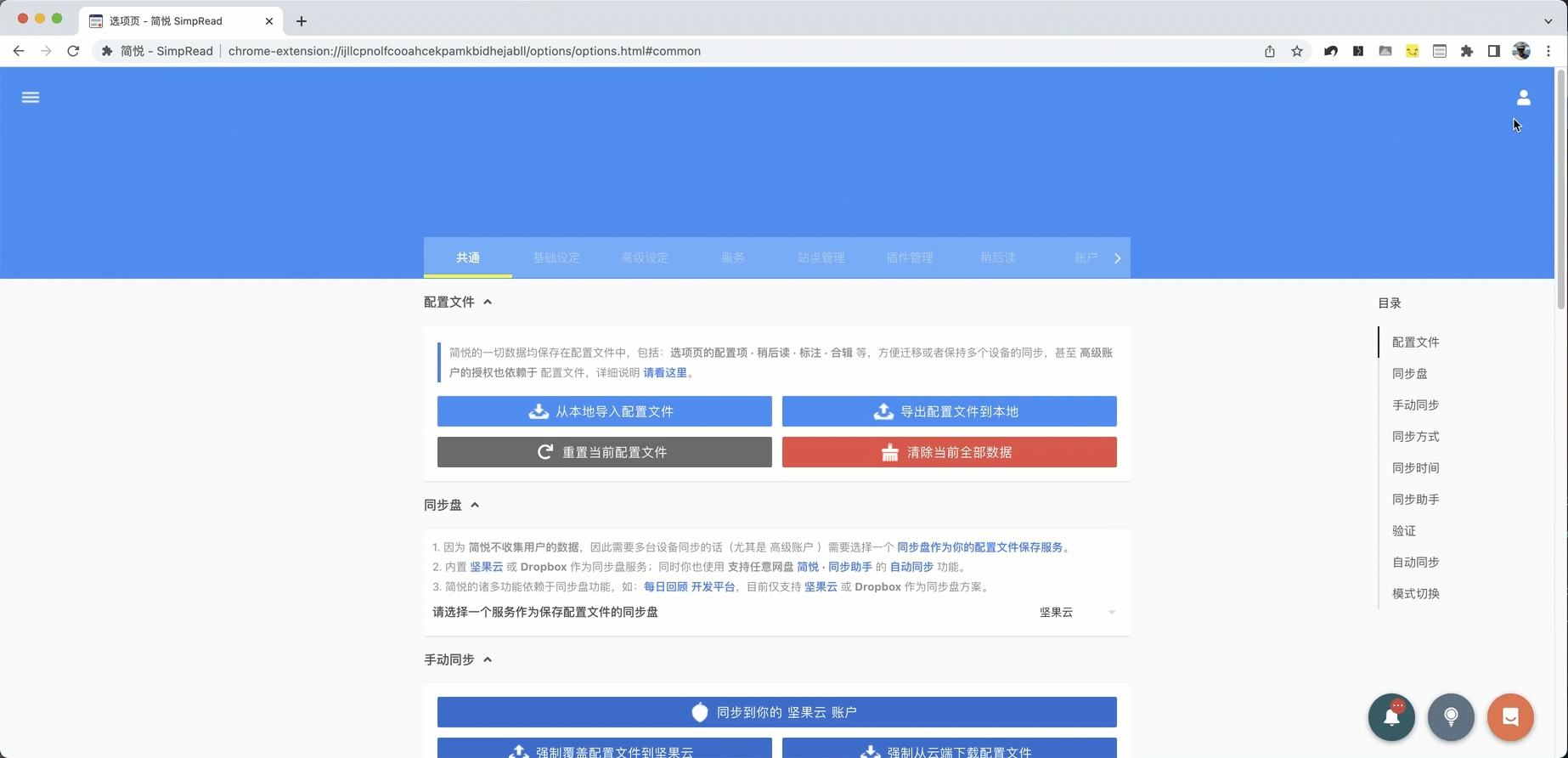Open the 坚果云 sync service dropdown
This screenshot has height=758, width=1568.
pos(1076,612)
